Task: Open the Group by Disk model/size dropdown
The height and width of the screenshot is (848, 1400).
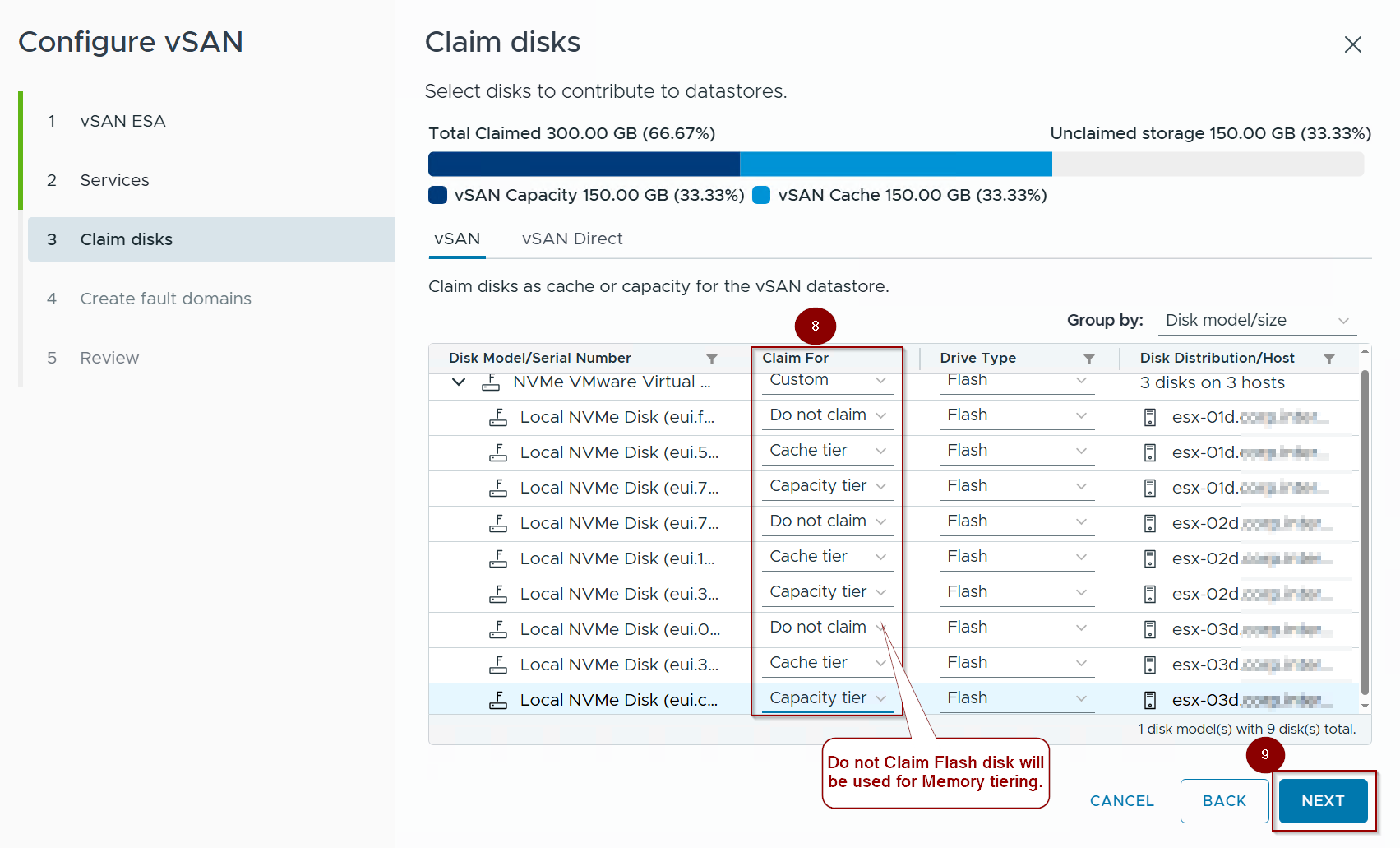Action: pyautogui.click(x=1256, y=321)
